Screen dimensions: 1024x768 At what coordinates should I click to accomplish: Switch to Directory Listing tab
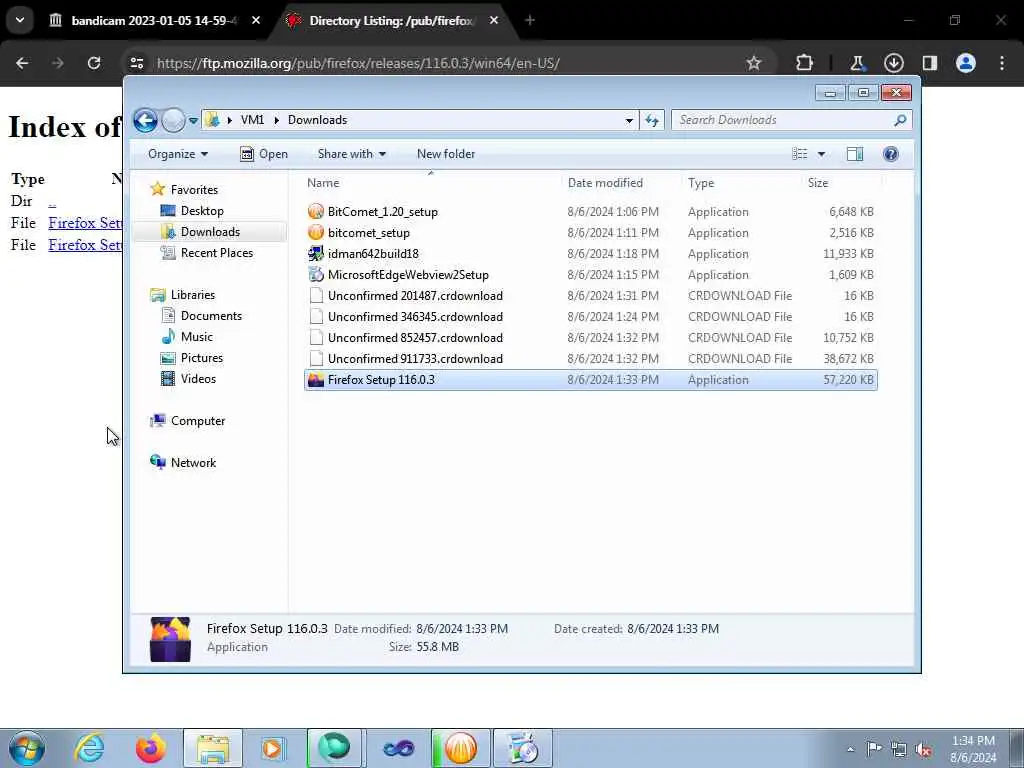tap(391, 21)
